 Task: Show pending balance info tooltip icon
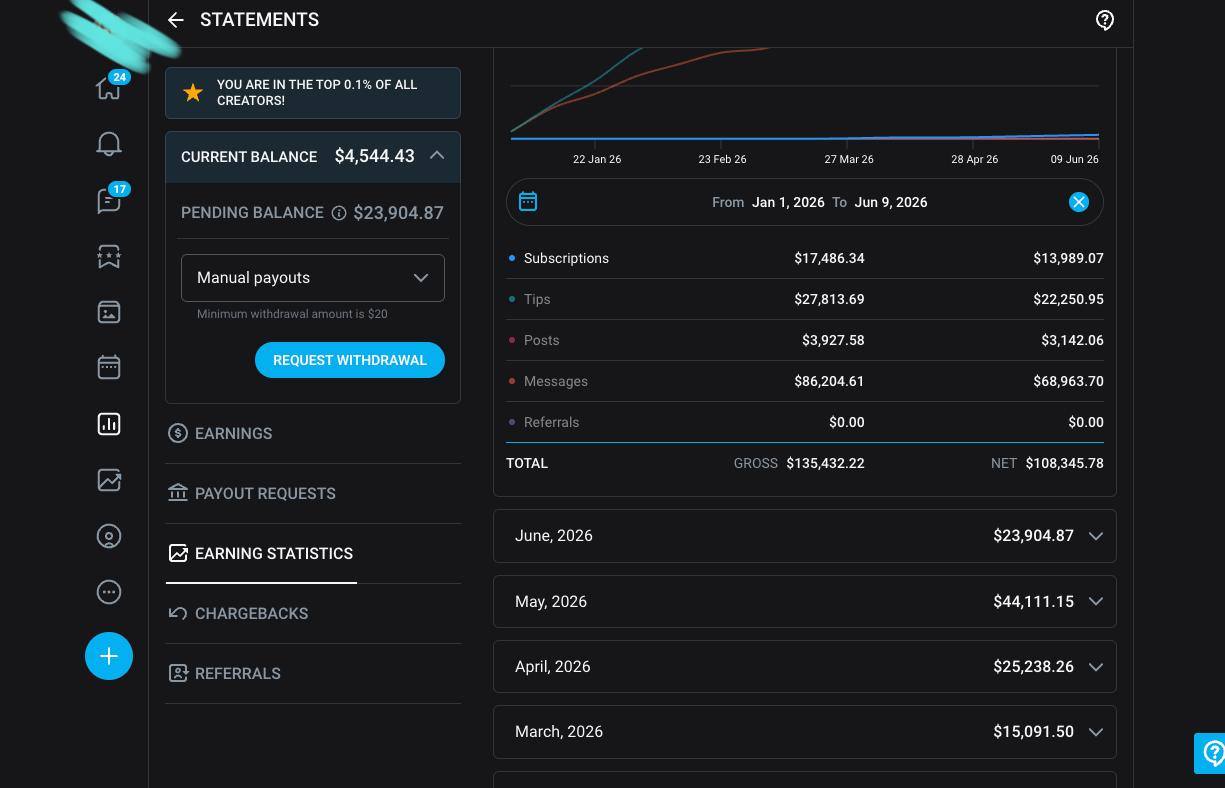click(x=339, y=213)
